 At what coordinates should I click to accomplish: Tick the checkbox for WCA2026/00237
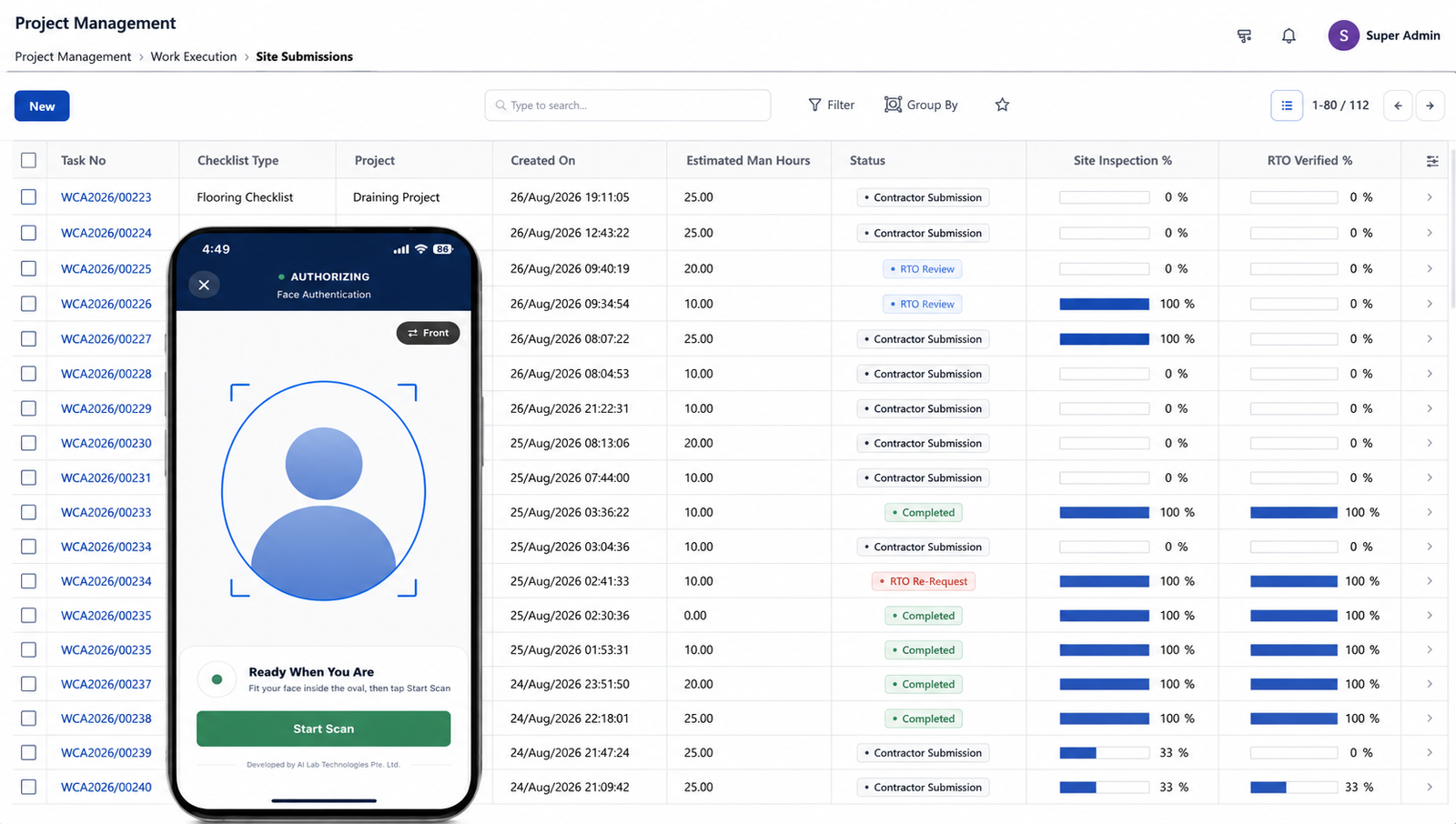[x=29, y=684]
